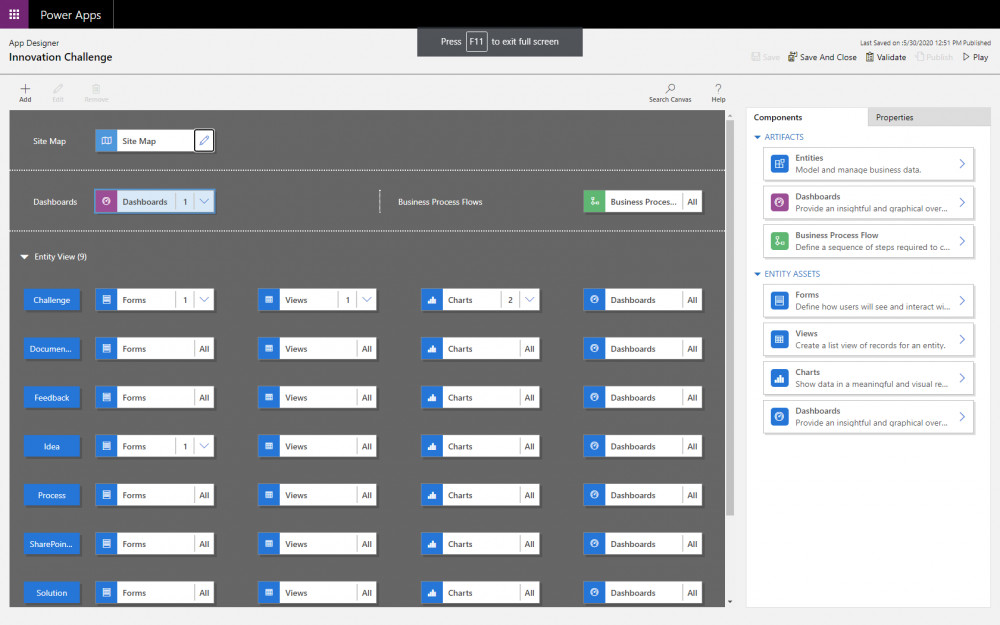Select the Components tab
The height and width of the screenshot is (625, 1000).
[778, 117]
